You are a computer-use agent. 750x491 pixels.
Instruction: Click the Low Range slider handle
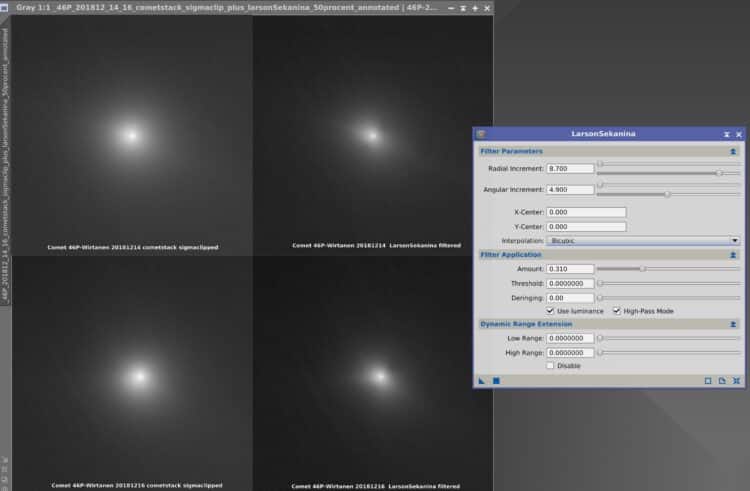pos(600,338)
